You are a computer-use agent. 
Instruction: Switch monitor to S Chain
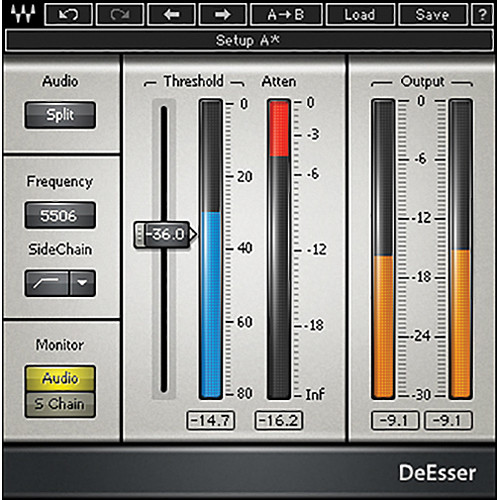point(60,404)
